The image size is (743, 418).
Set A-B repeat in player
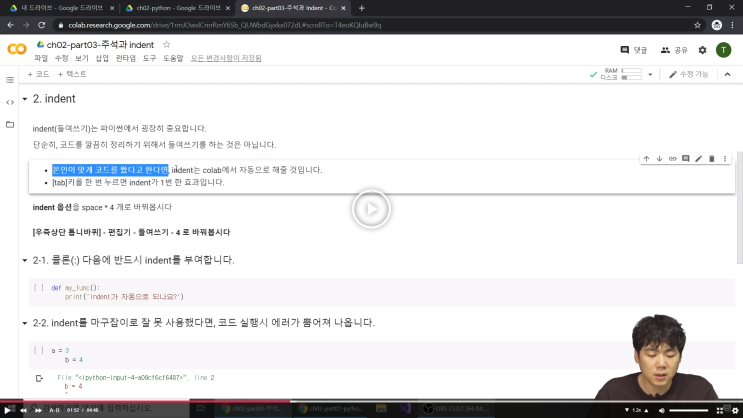pyautogui.click(x=54, y=410)
